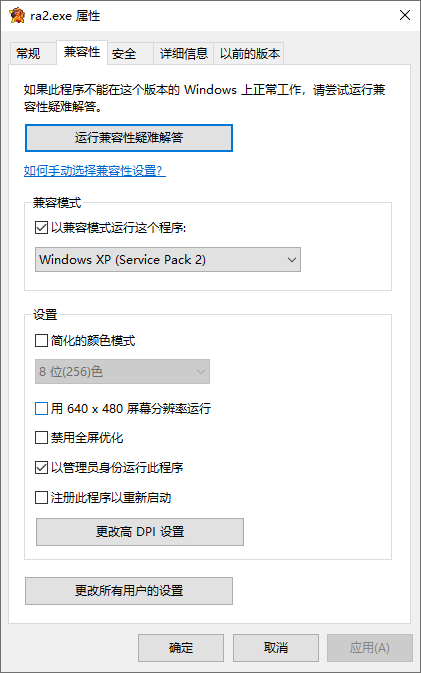Click 运行兼容性疑难解答 button
The height and width of the screenshot is (673, 421).
point(129,138)
